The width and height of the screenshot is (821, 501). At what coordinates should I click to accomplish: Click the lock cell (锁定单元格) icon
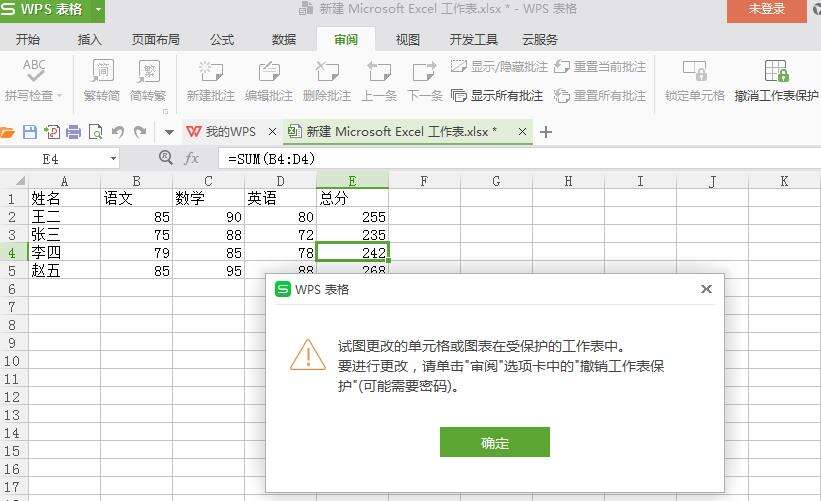pos(695,71)
